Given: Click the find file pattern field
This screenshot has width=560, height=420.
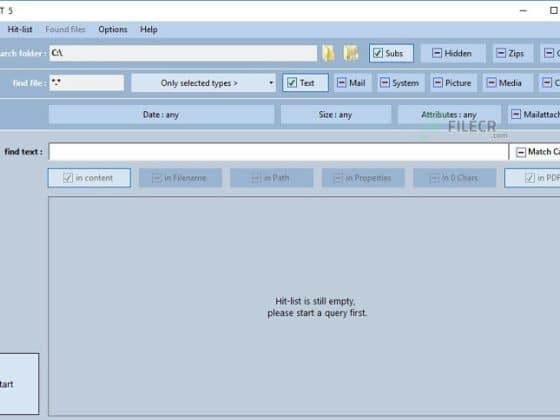Looking at the screenshot, I should pos(87,83).
